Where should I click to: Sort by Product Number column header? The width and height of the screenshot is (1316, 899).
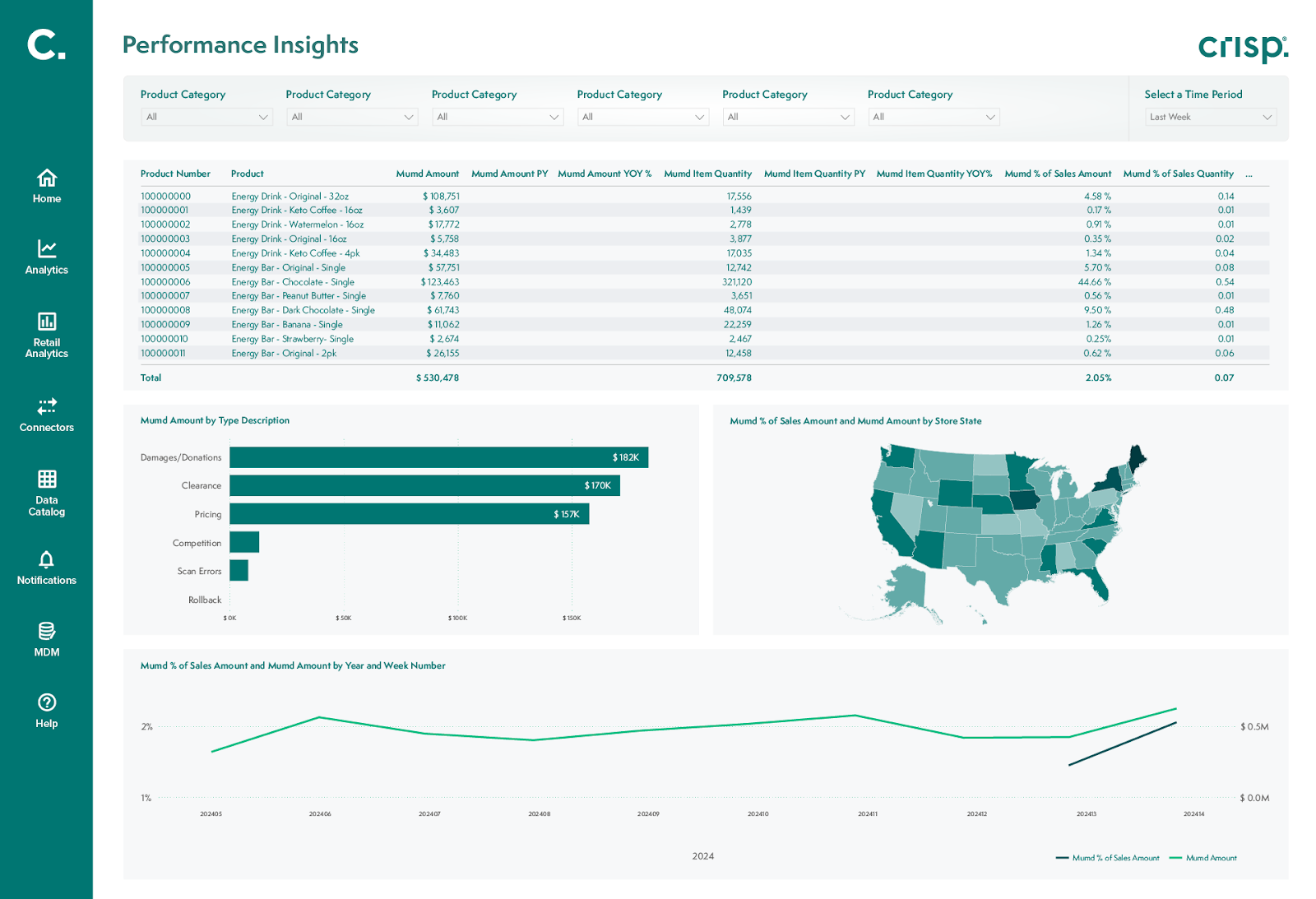[175, 174]
